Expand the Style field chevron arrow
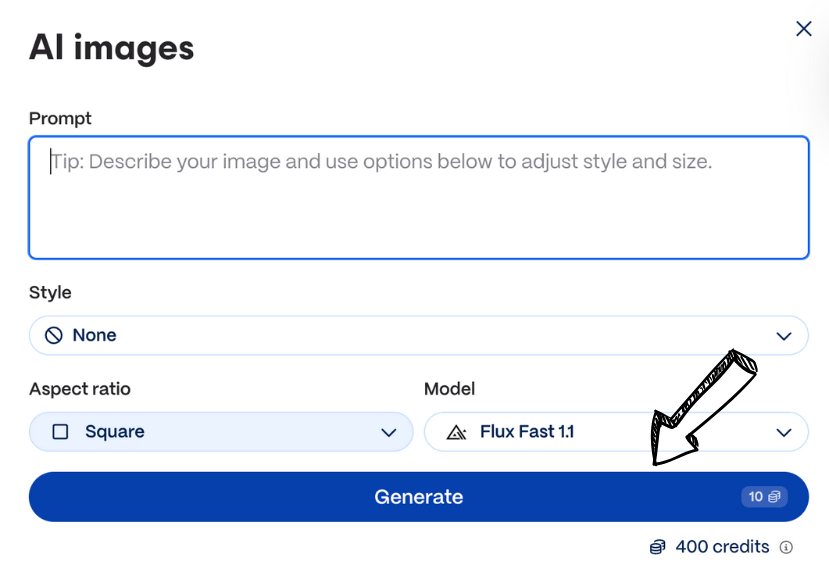The width and height of the screenshot is (829, 574). [783, 336]
